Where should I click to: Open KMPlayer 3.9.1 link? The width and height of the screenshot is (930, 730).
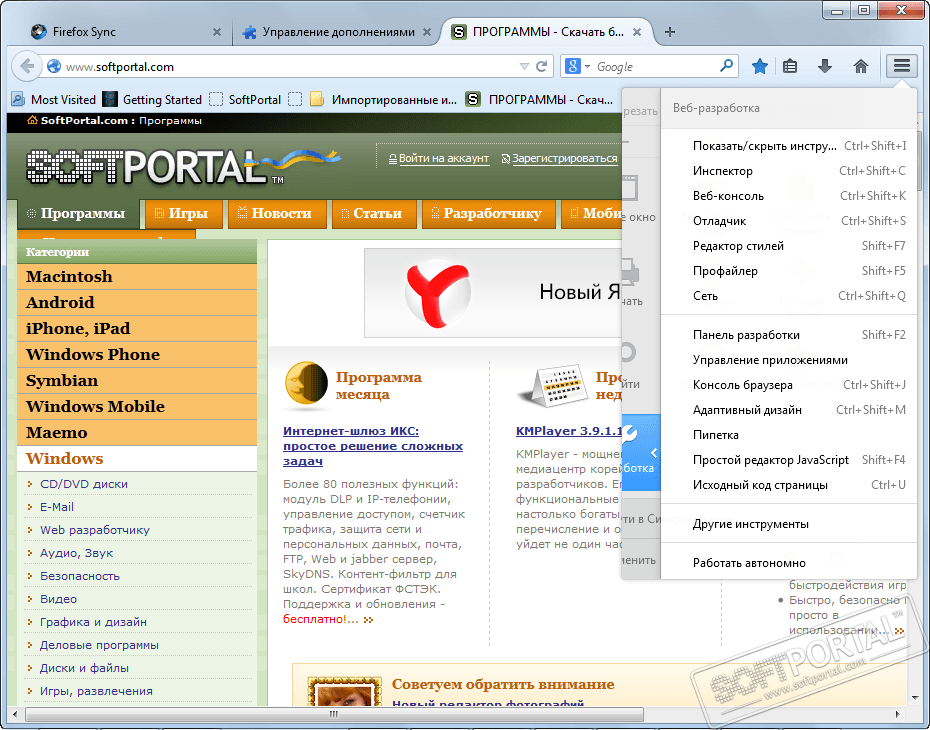[x=569, y=431]
